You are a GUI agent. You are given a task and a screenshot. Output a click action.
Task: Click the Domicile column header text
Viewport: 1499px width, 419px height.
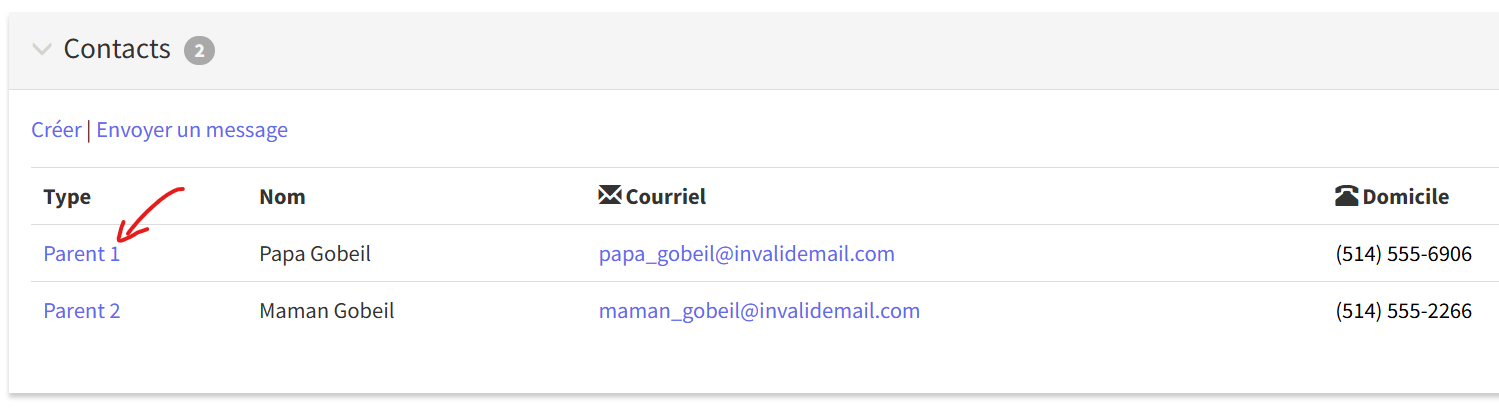(1405, 197)
